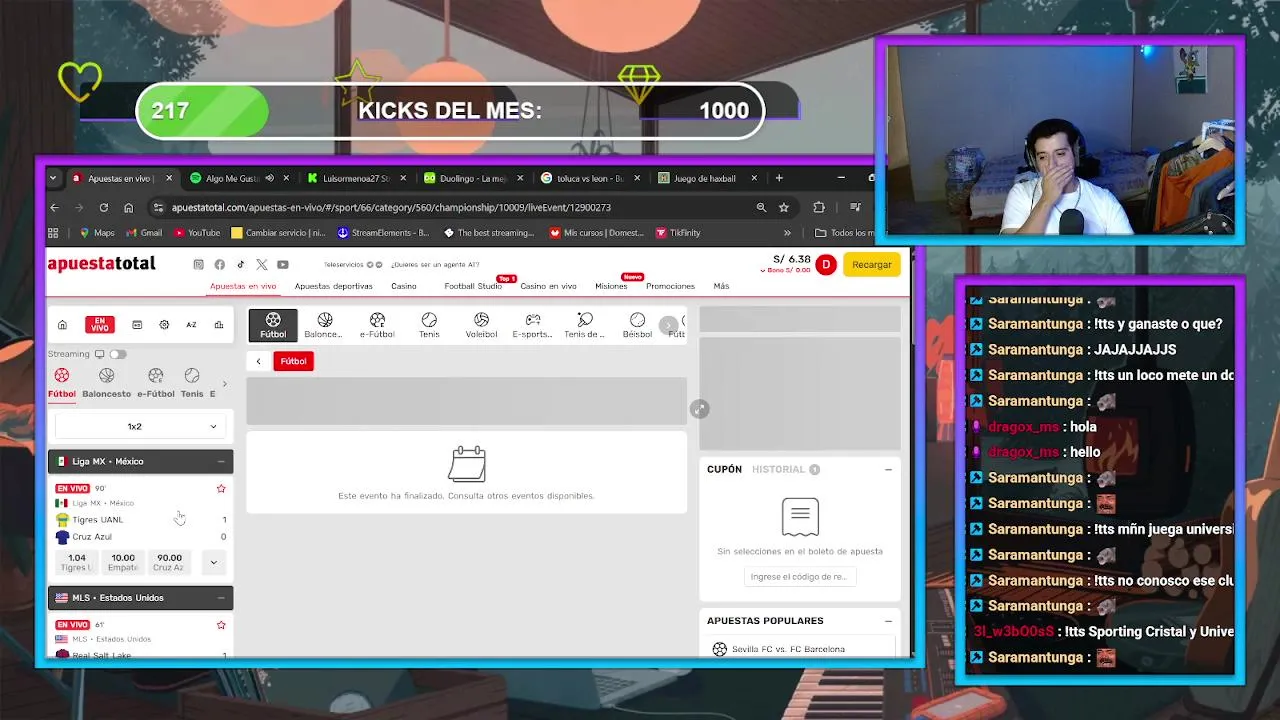Open the X (Twitter) social icon
Image resolution: width=1280 pixels, height=720 pixels.
coord(261,264)
